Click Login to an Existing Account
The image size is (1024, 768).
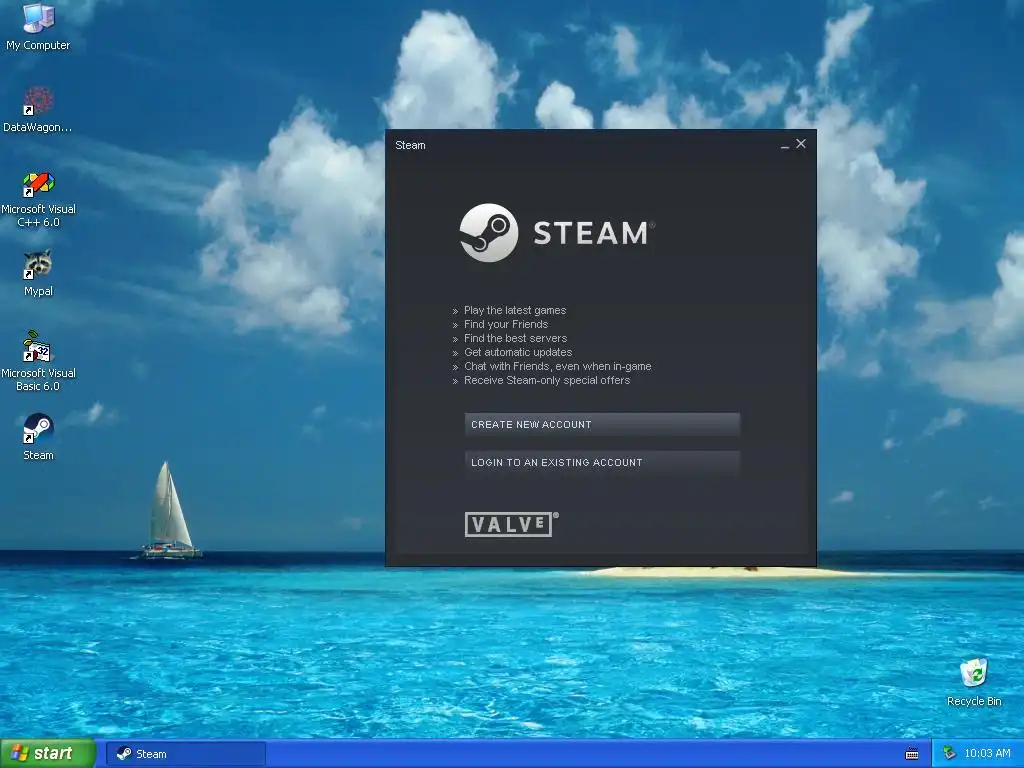coord(602,462)
